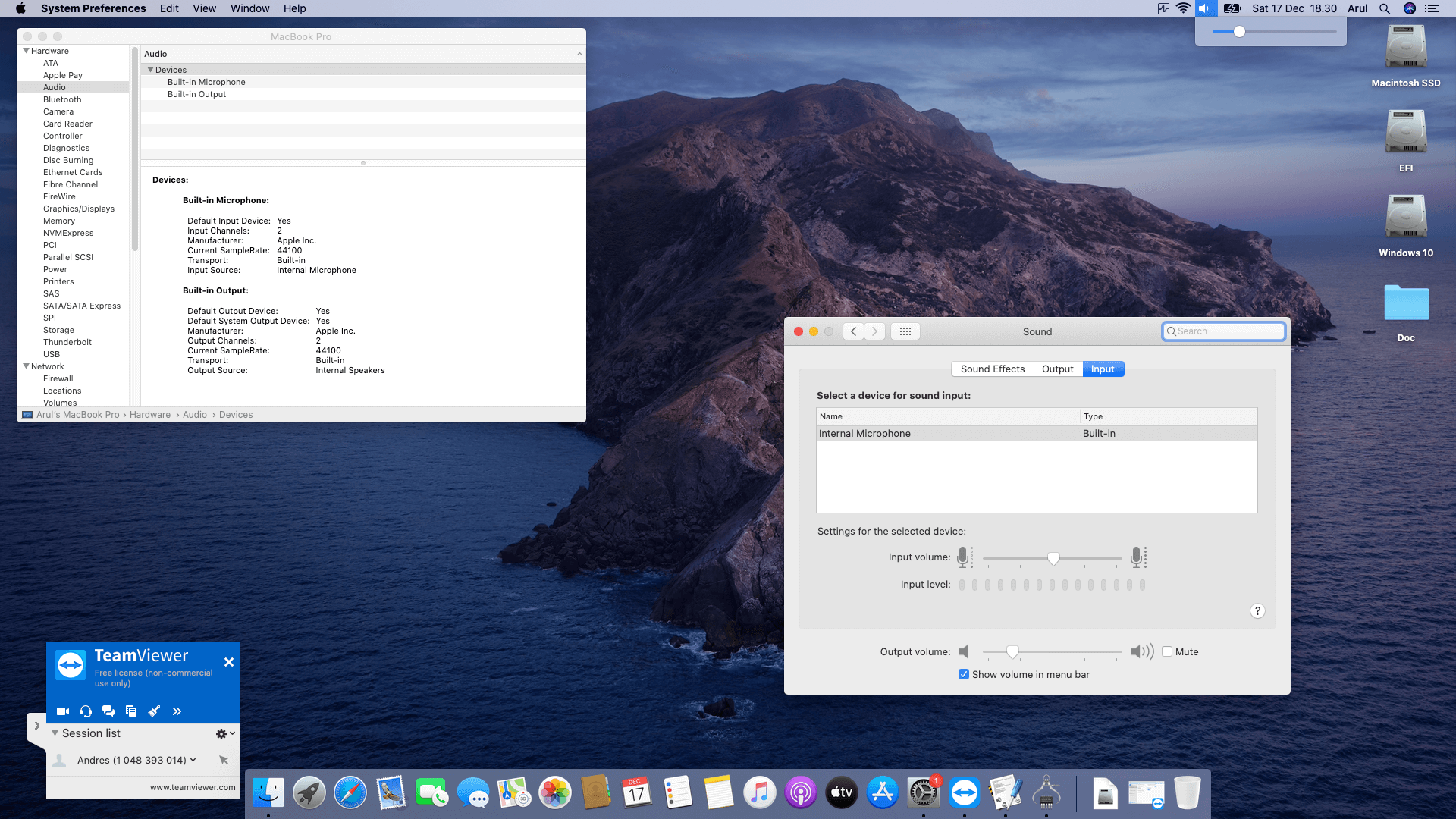Click the TeamViewer file transfer icon
1456x819 pixels.
pyautogui.click(x=131, y=711)
